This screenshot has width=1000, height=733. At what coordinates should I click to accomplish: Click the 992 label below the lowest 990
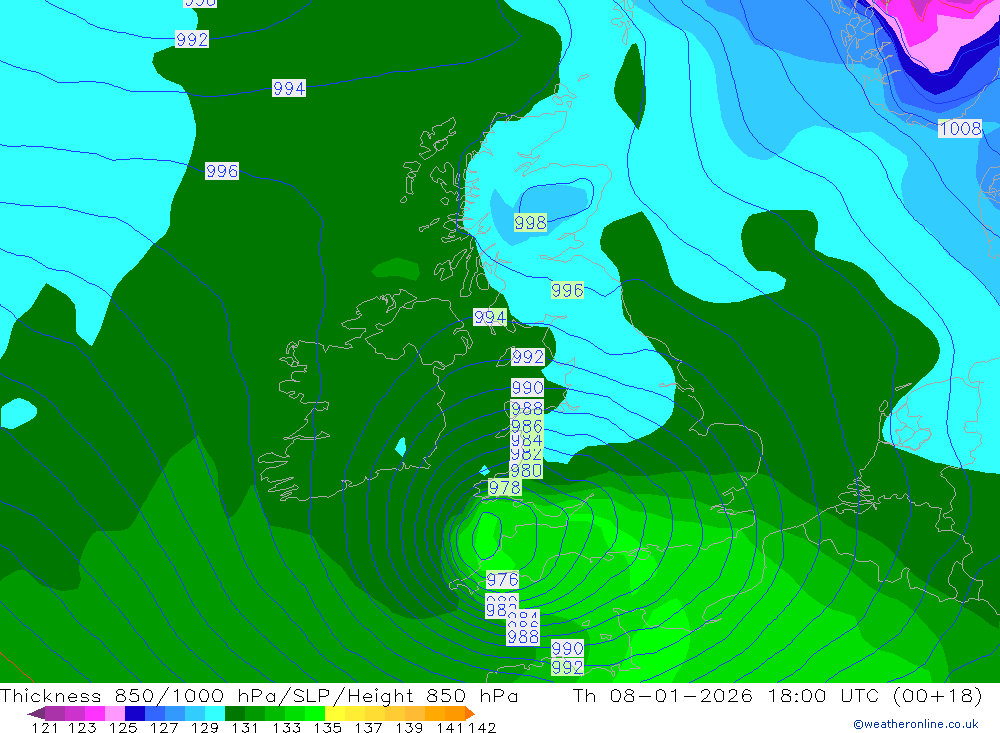tap(567, 667)
